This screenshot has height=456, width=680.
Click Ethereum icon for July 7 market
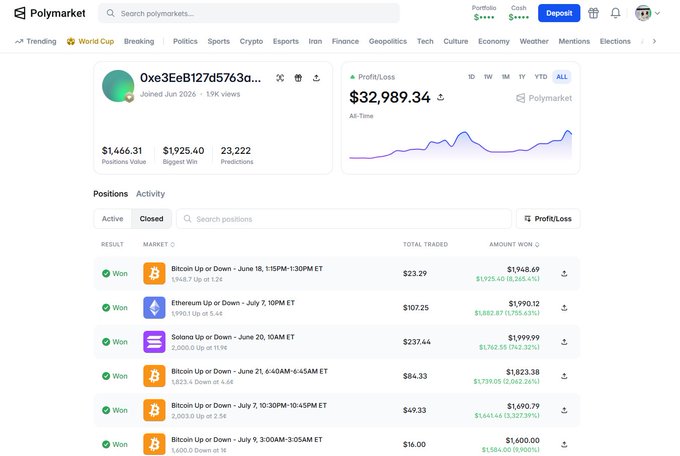(154, 308)
